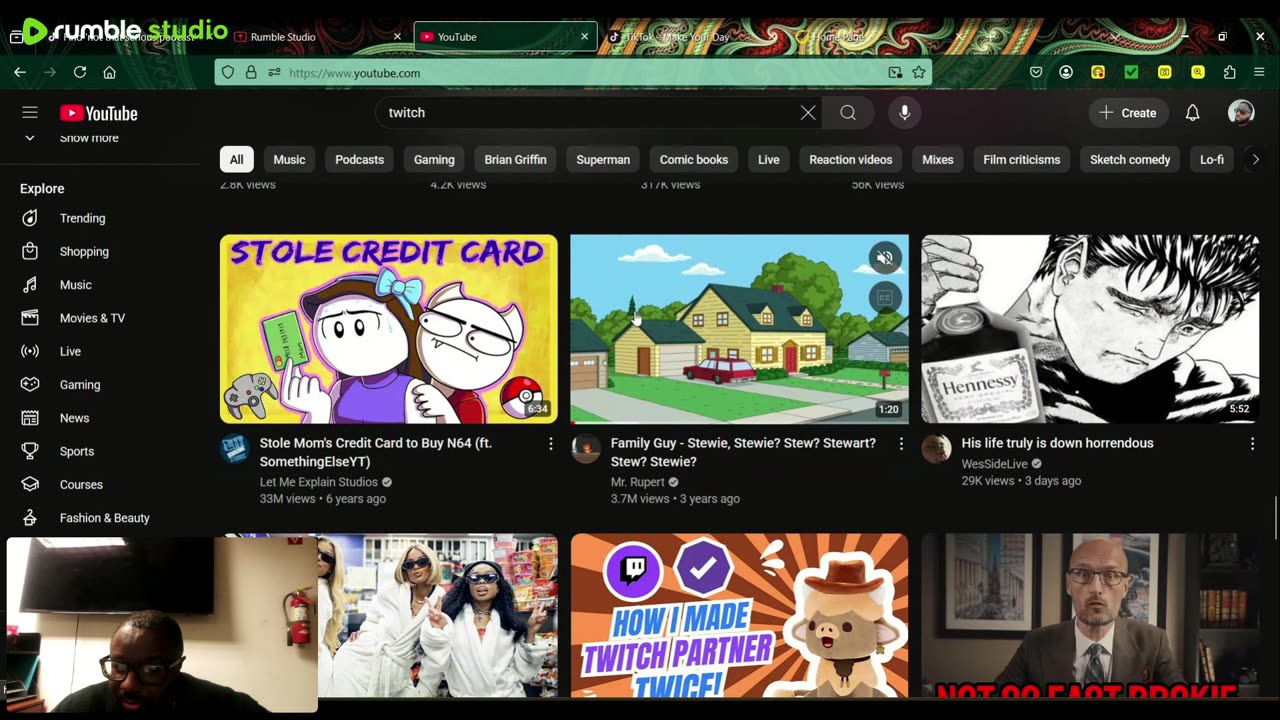
Task: Select the Sketch comedy filter chip
Action: pos(1130,159)
